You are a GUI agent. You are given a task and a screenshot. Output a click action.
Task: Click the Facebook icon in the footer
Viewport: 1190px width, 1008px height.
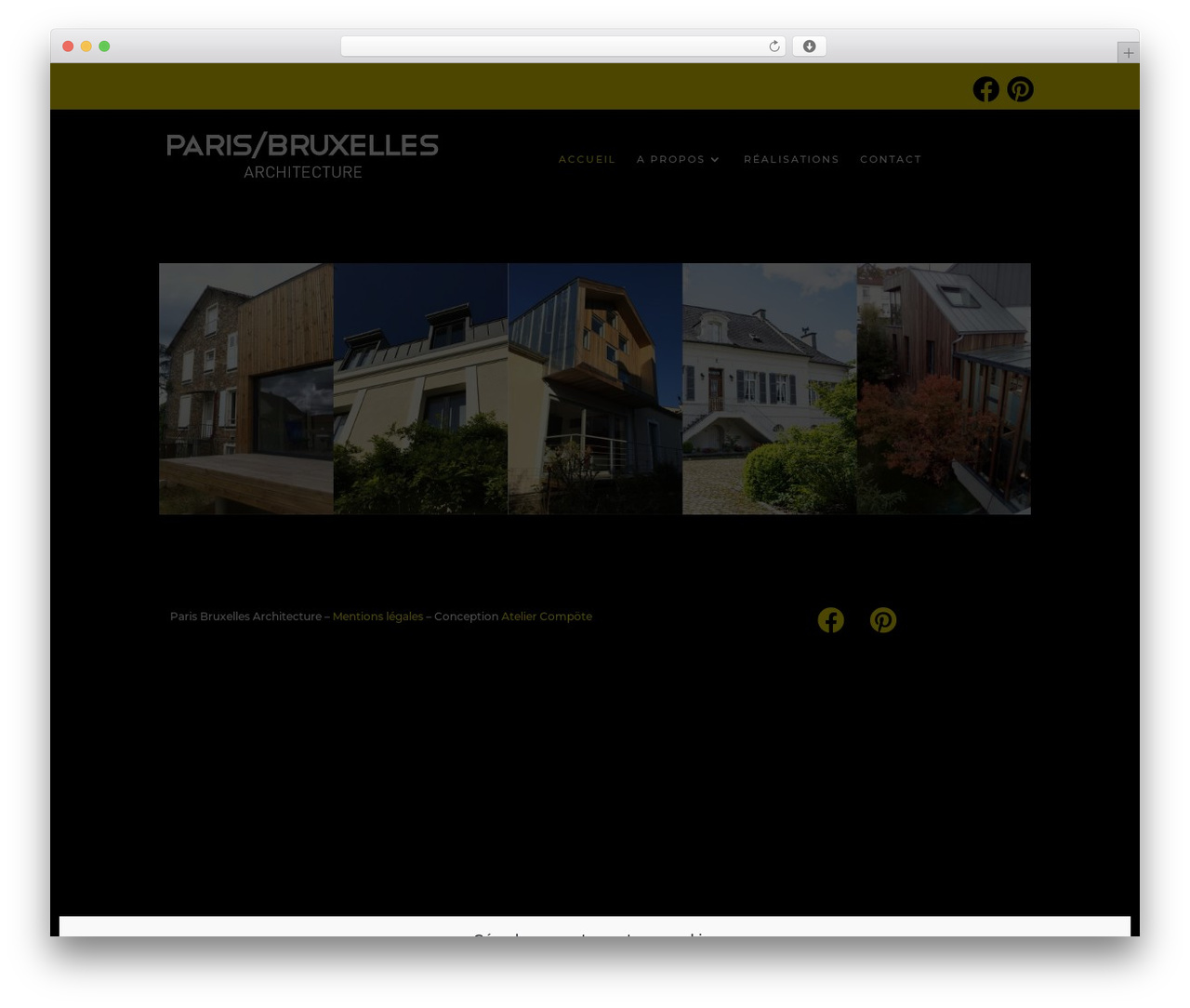point(830,620)
